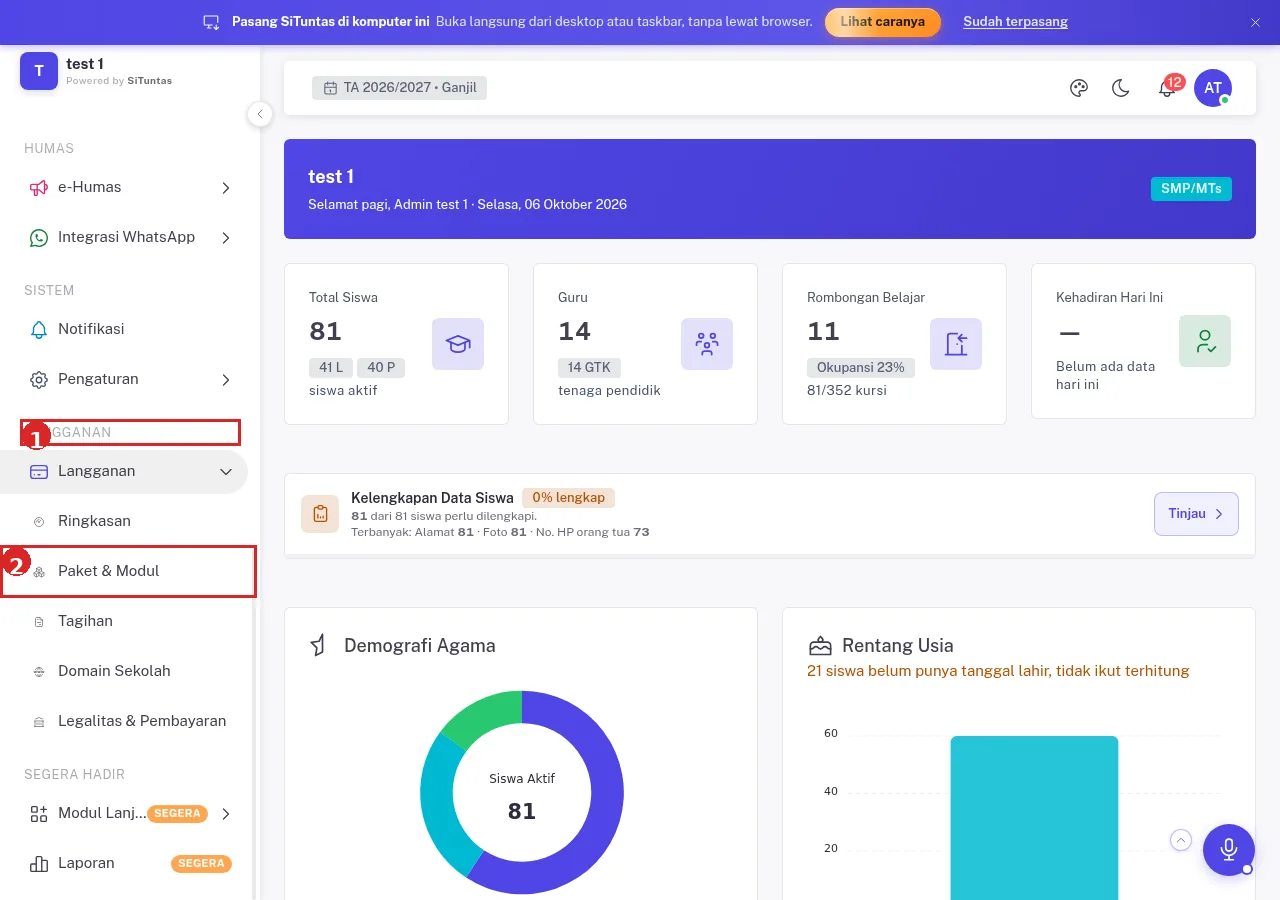Expand the Pengaturan submenu chevron

pos(226,379)
